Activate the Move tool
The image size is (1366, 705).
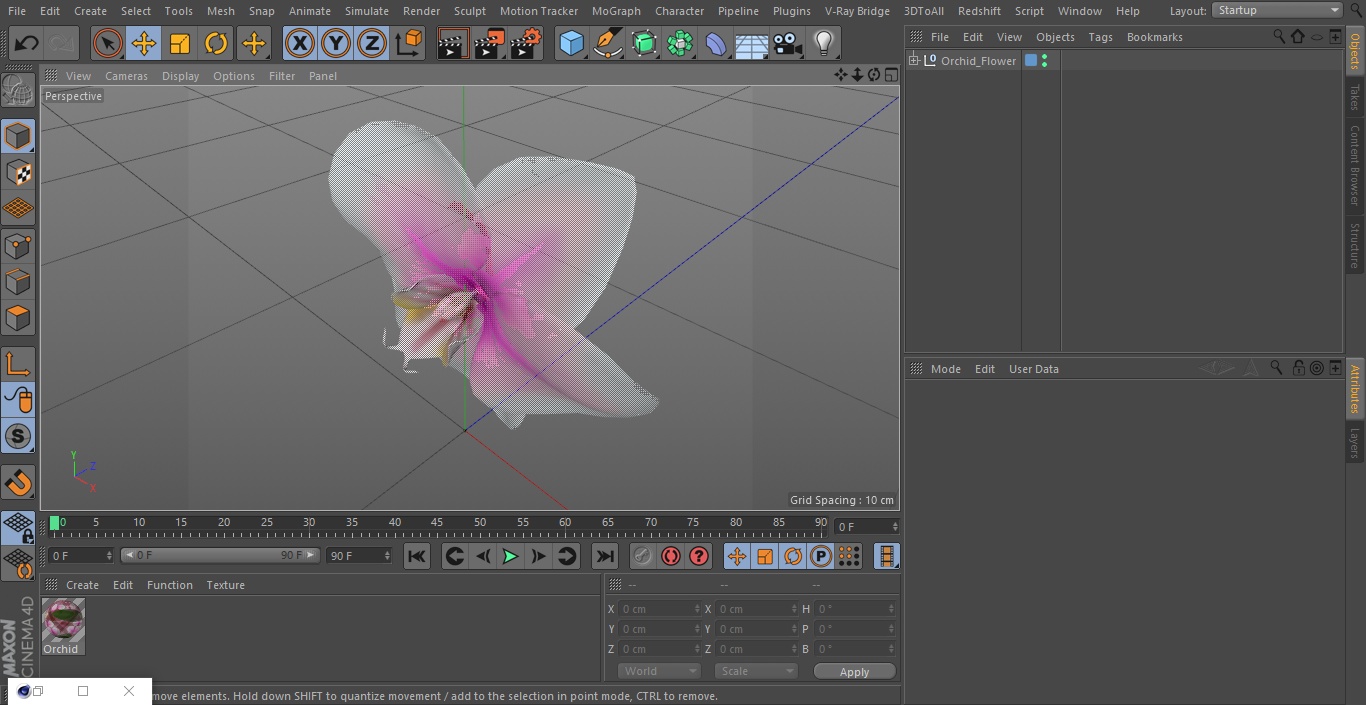tap(144, 43)
